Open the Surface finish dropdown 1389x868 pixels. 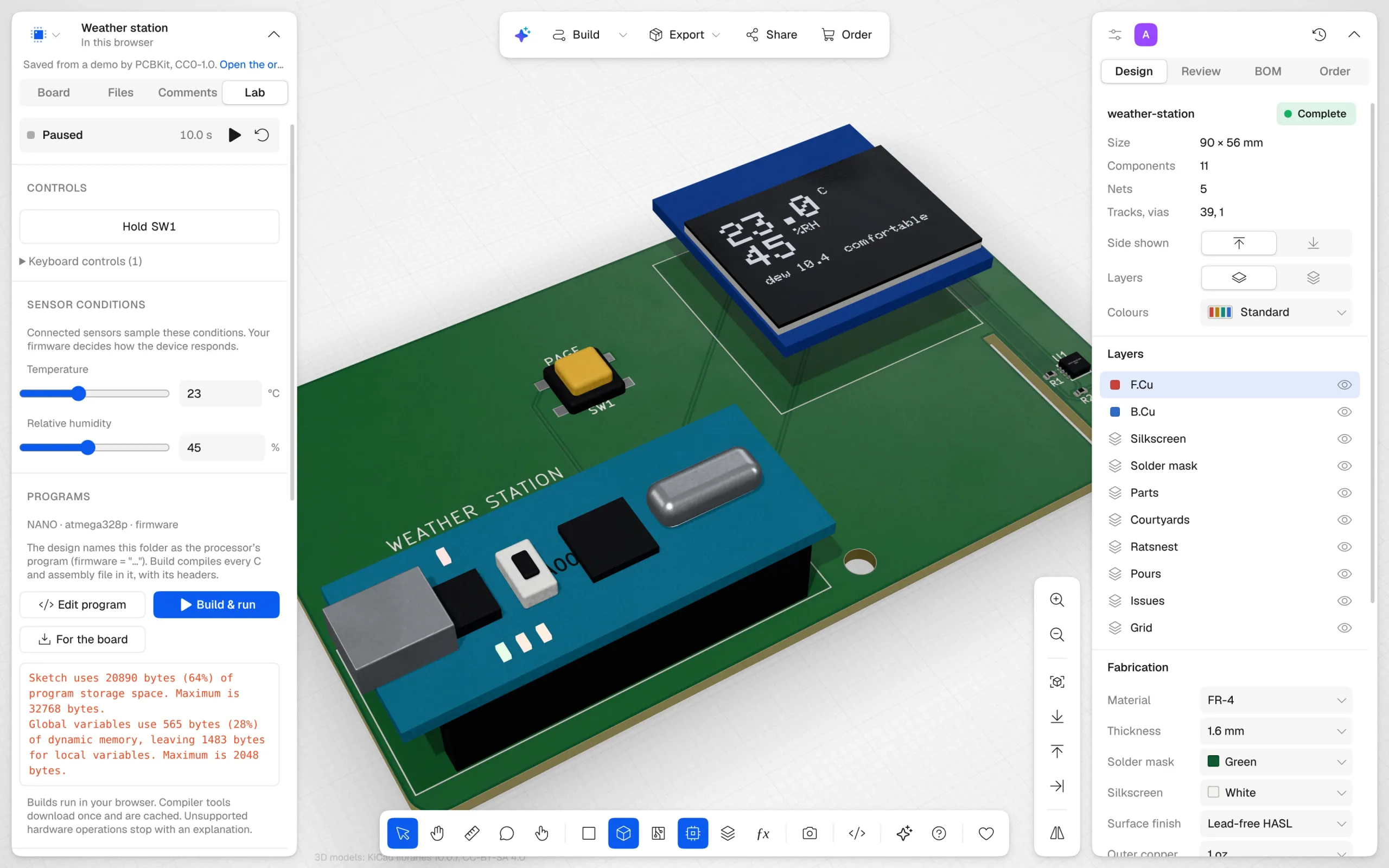(x=1276, y=823)
